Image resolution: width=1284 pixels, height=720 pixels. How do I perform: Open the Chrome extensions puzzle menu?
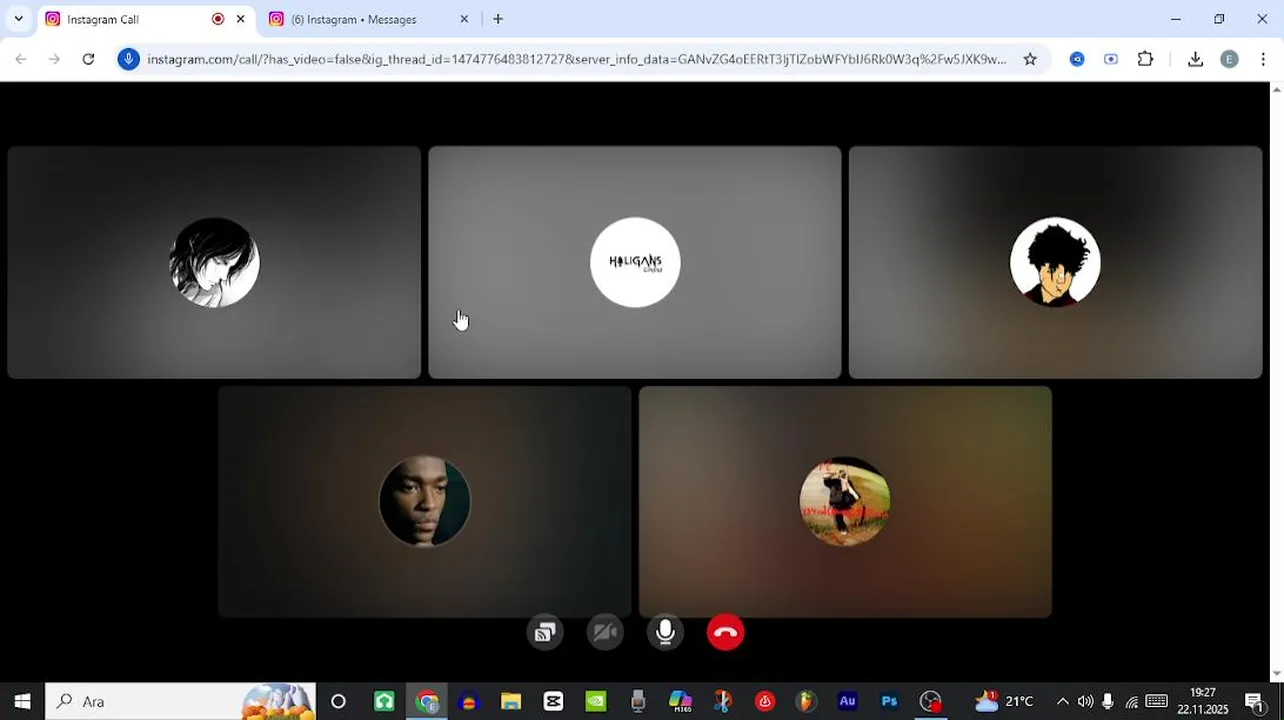pyautogui.click(x=1146, y=59)
